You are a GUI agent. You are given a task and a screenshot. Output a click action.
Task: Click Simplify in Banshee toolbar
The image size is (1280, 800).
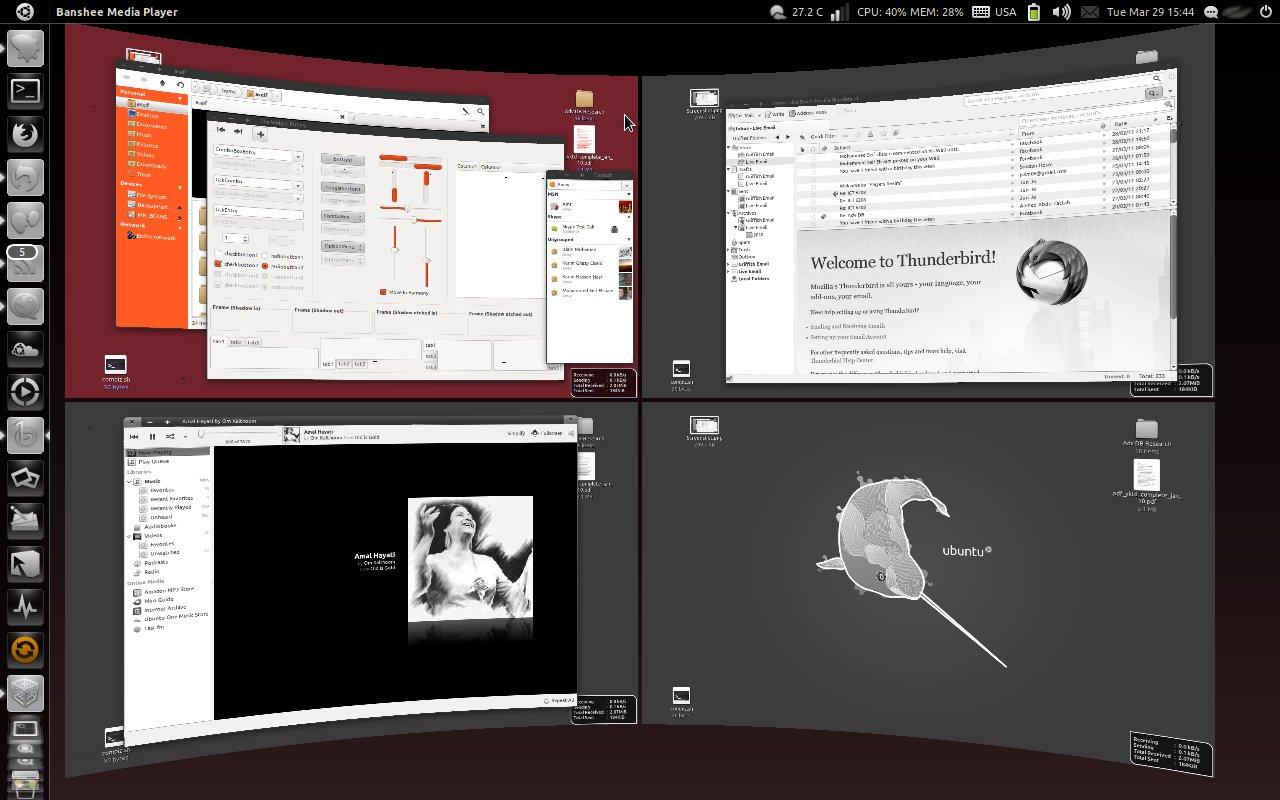(x=516, y=433)
